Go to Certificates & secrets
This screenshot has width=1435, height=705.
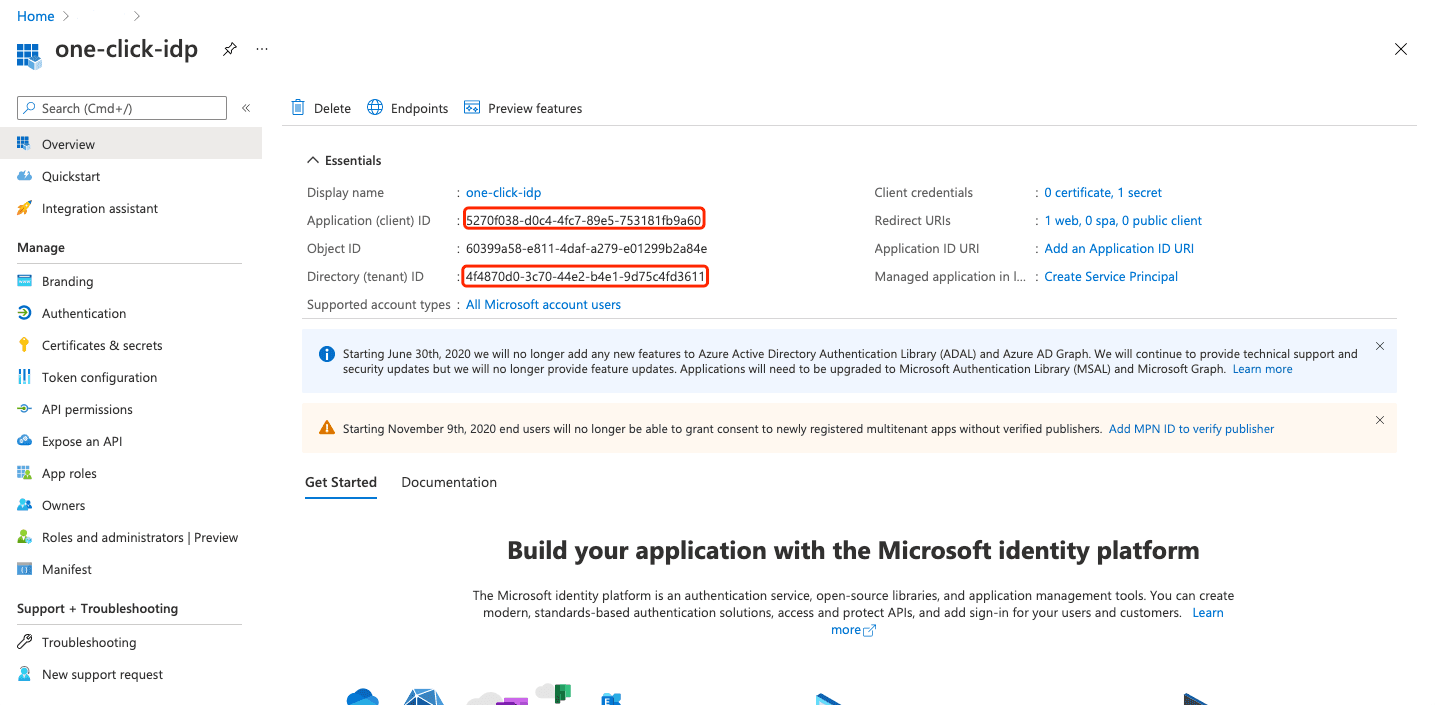(102, 345)
